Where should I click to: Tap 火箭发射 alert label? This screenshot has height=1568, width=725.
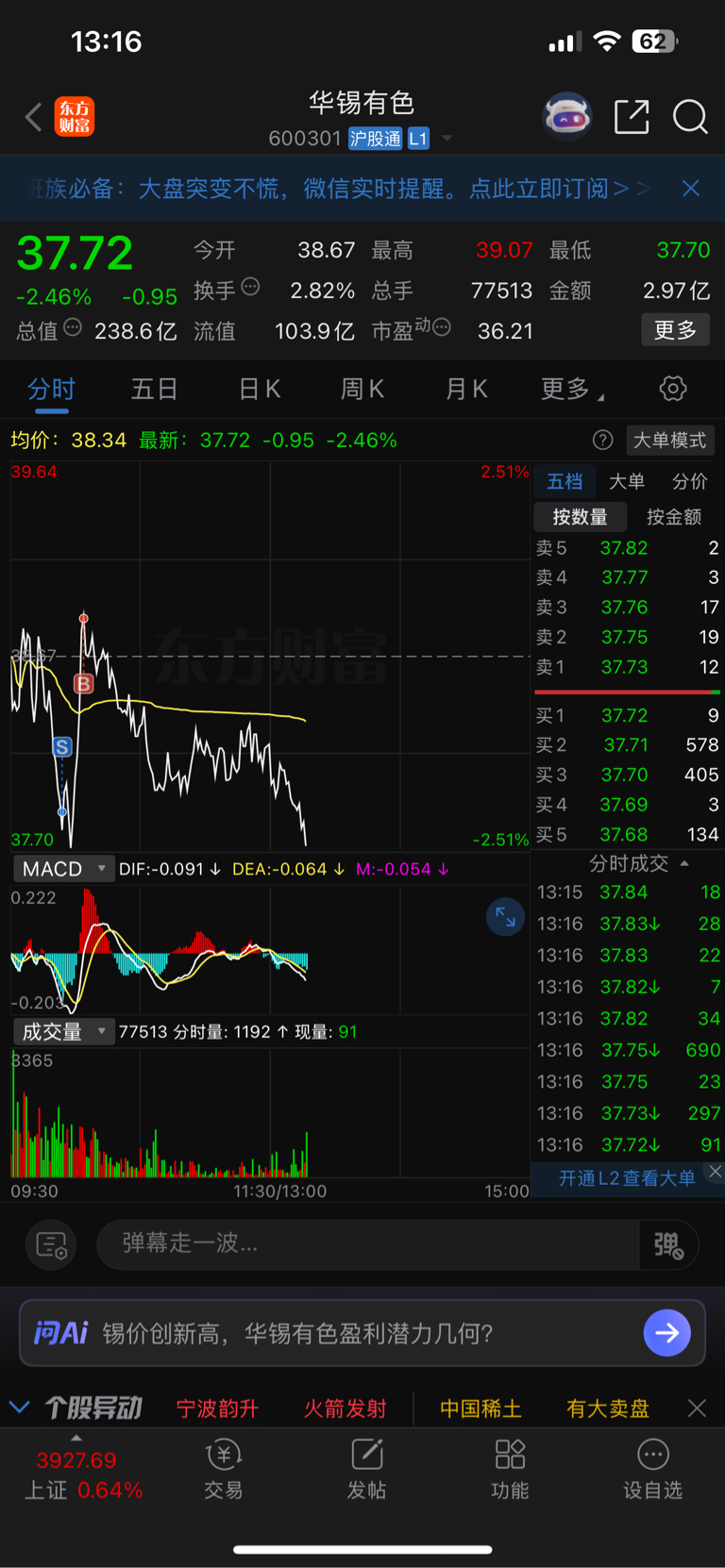click(345, 1409)
